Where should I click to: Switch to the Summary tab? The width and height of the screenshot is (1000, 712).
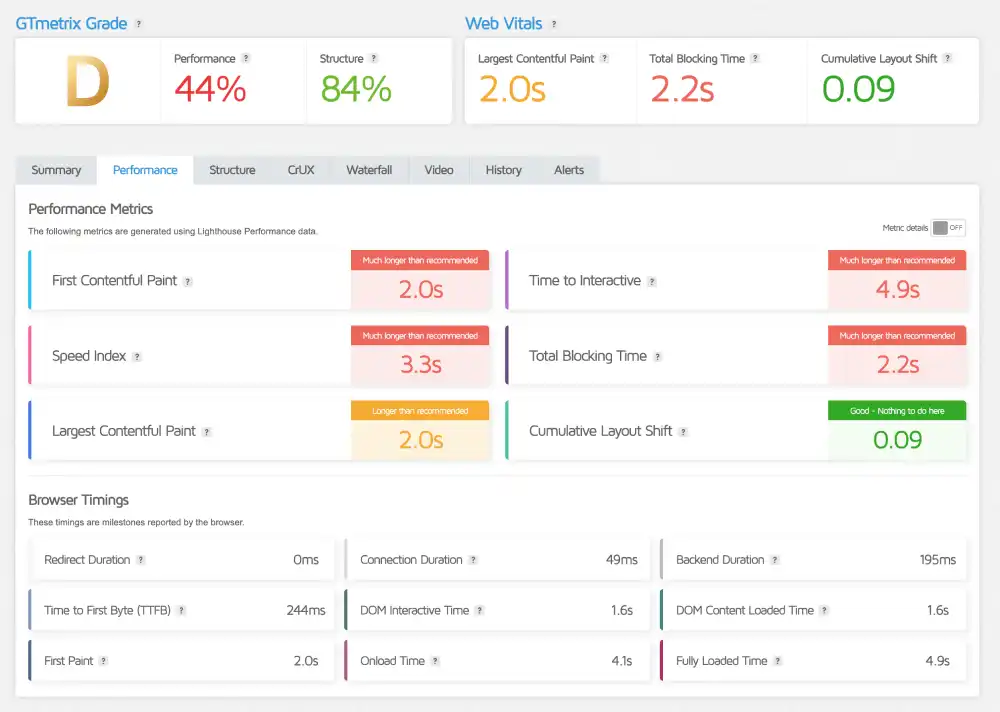(x=56, y=170)
